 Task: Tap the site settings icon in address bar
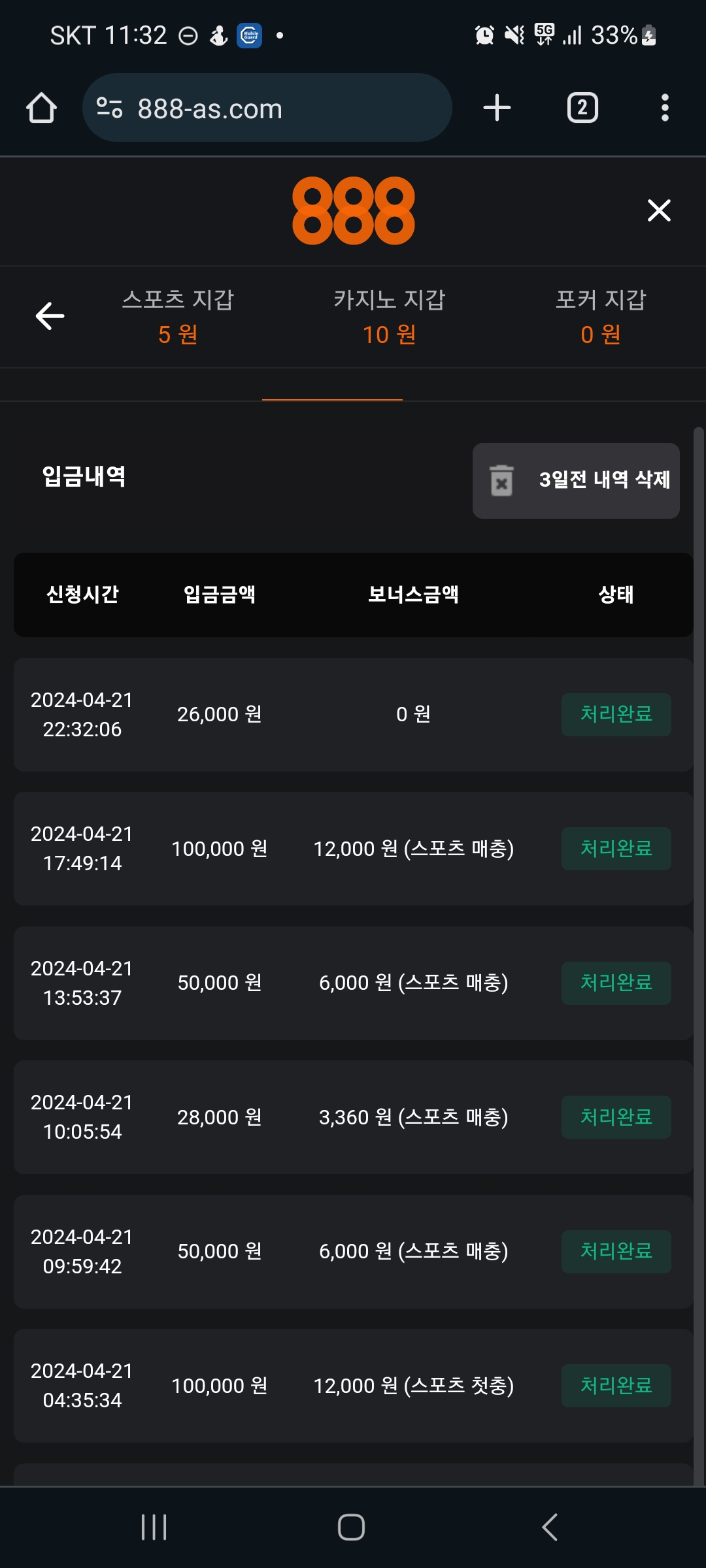109,108
